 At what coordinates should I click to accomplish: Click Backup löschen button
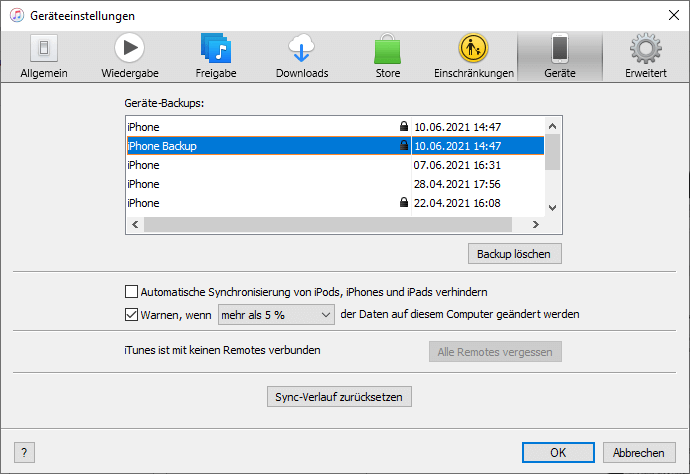(514, 254)
